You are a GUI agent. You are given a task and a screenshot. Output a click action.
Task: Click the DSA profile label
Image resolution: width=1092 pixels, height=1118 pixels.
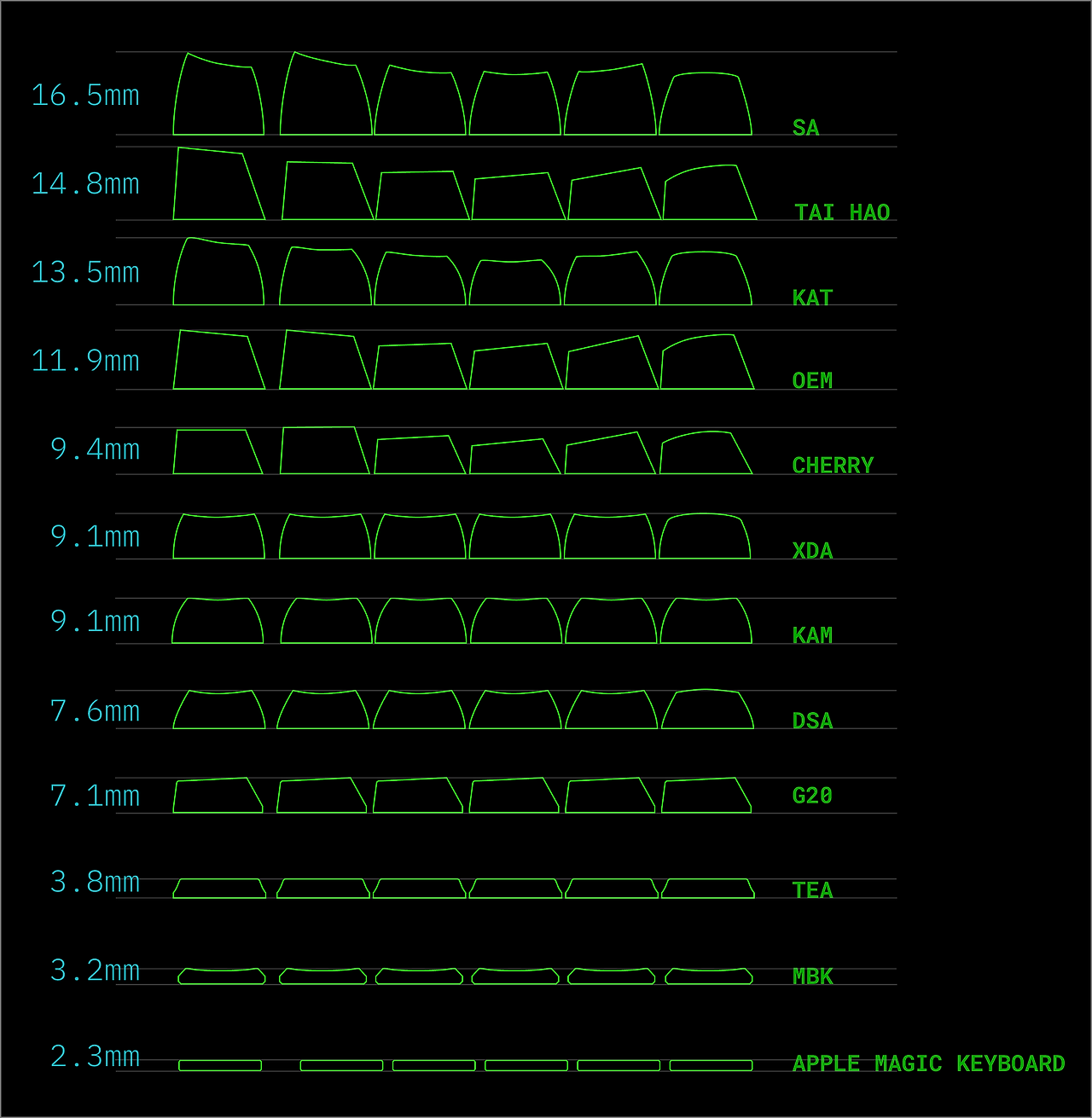pos(812,721)
